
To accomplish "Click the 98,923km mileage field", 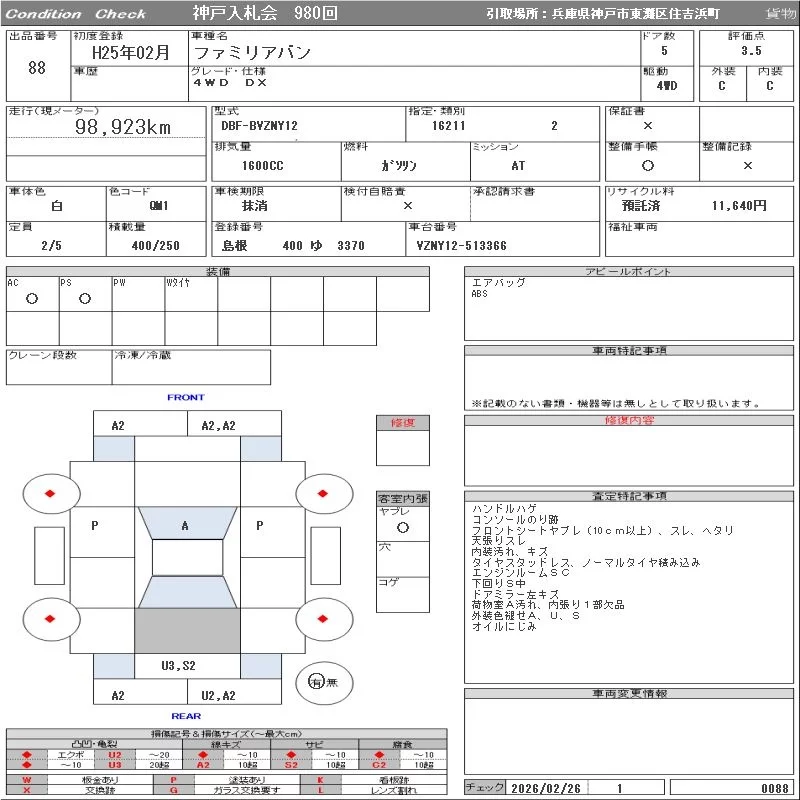I will [124, 128].
